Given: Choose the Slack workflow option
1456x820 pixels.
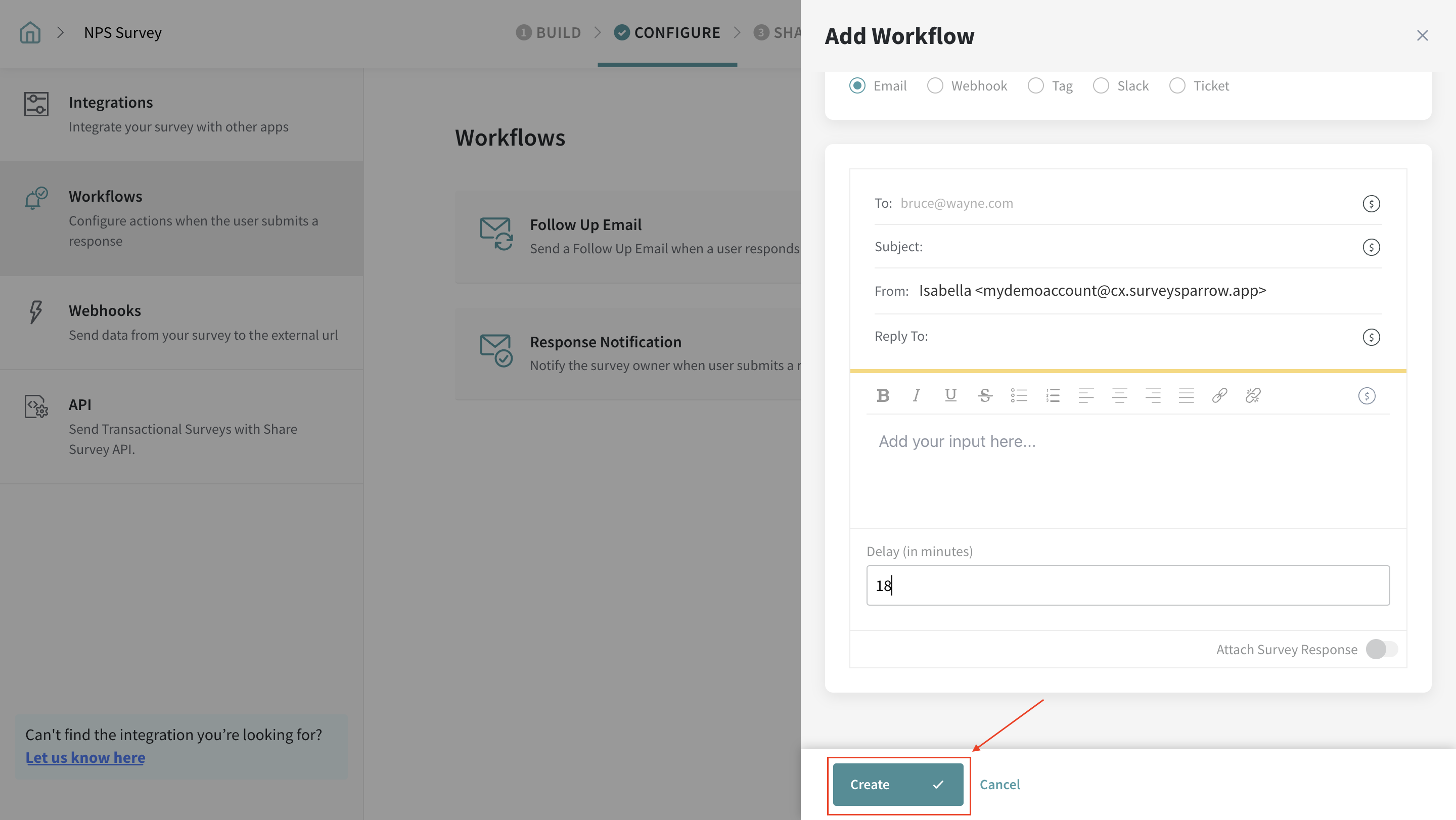Looking at the screenshot, I should tap(1101, 86).
